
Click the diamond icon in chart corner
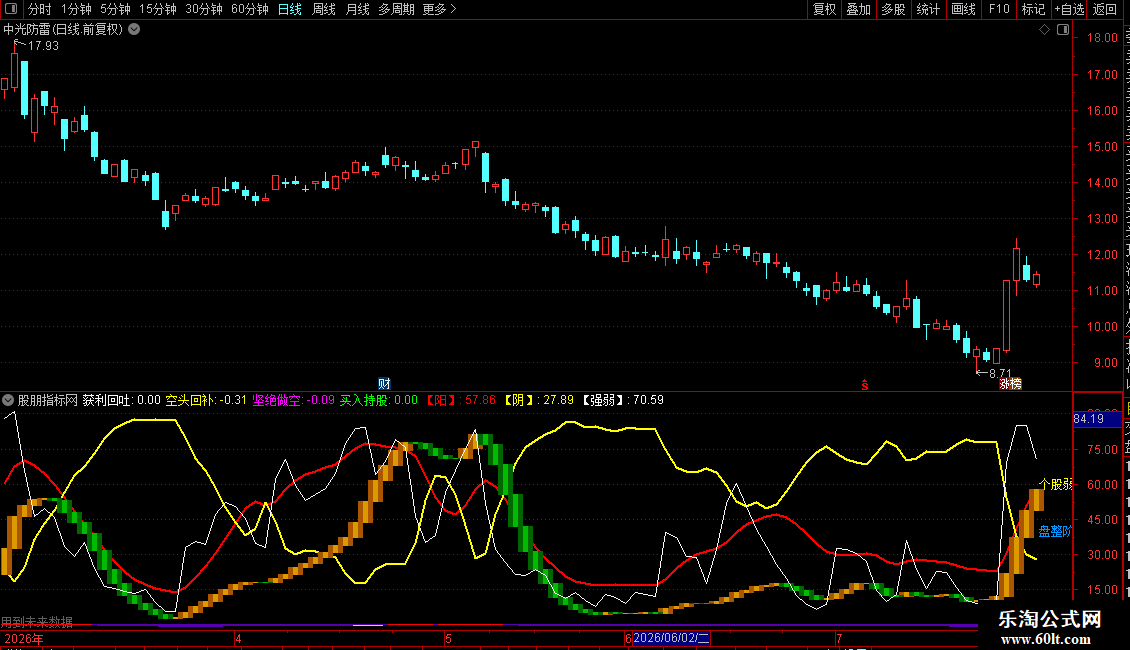point(1044,30)
